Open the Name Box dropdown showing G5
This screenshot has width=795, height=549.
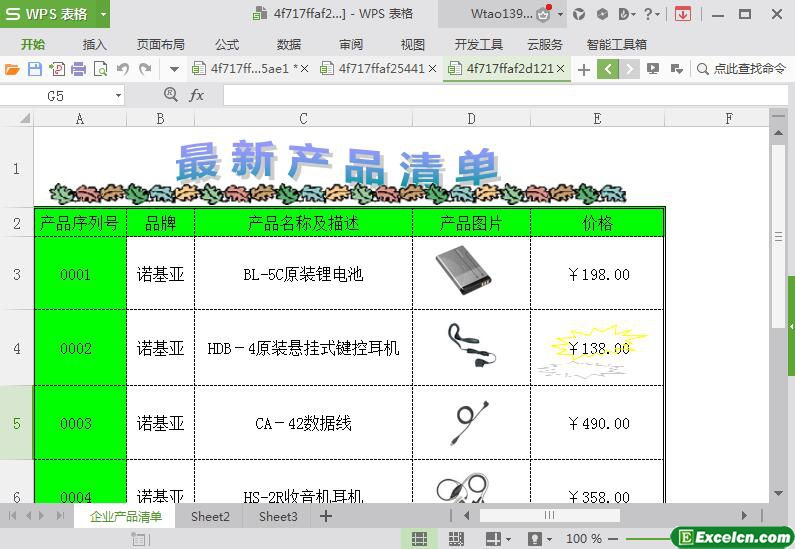pos(118,96)
